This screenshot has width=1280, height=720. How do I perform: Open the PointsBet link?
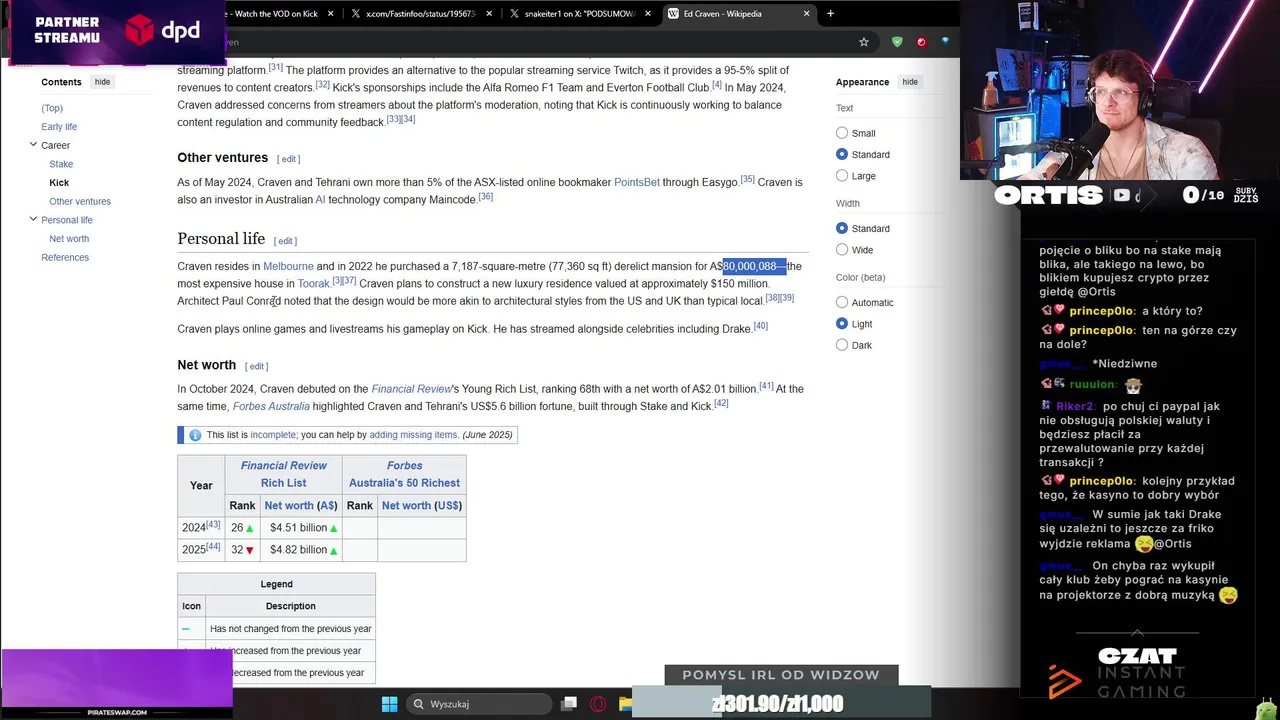tap(637, 182)
